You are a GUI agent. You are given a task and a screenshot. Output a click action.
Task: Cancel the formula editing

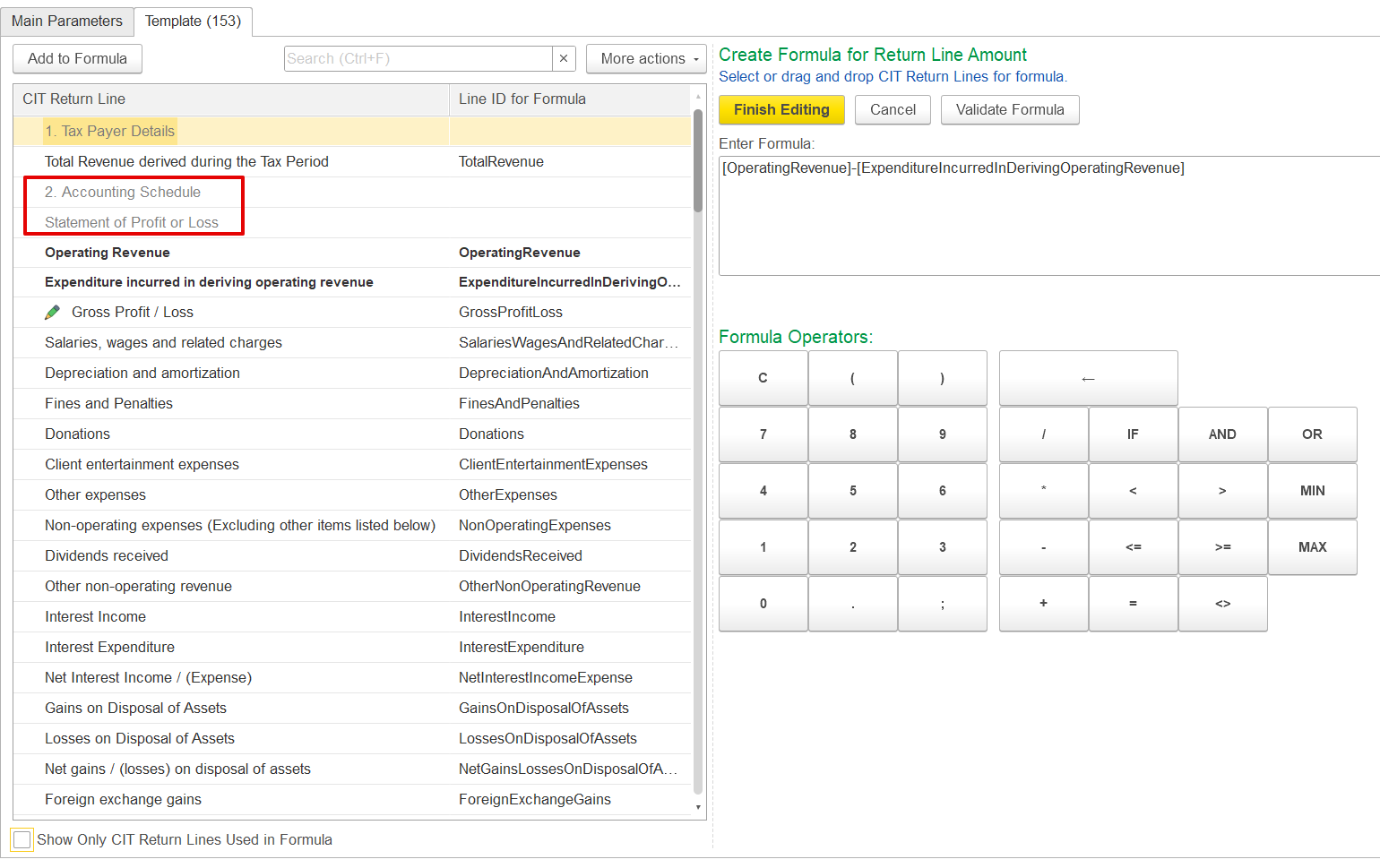(x=893, y=109)
